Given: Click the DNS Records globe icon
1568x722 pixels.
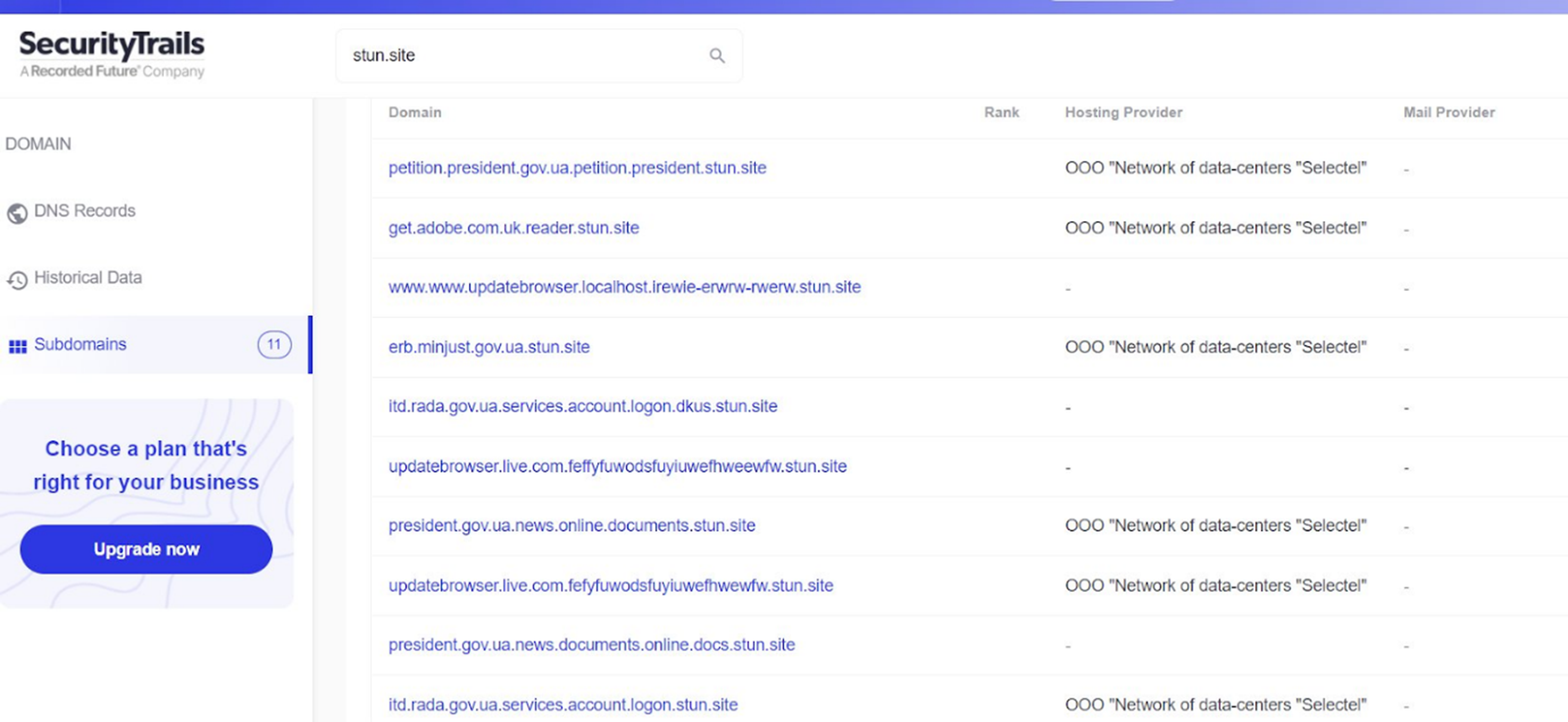Looking at the screenshot, I should tap(17, 213).
